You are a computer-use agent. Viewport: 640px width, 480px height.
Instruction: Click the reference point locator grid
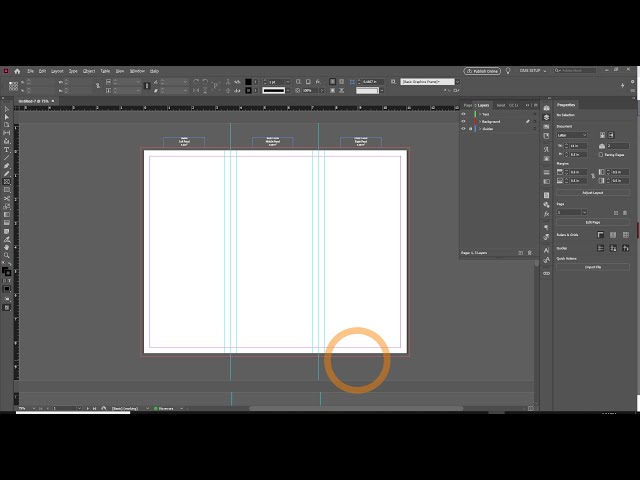pyautogui.click(x=13, y=86)
